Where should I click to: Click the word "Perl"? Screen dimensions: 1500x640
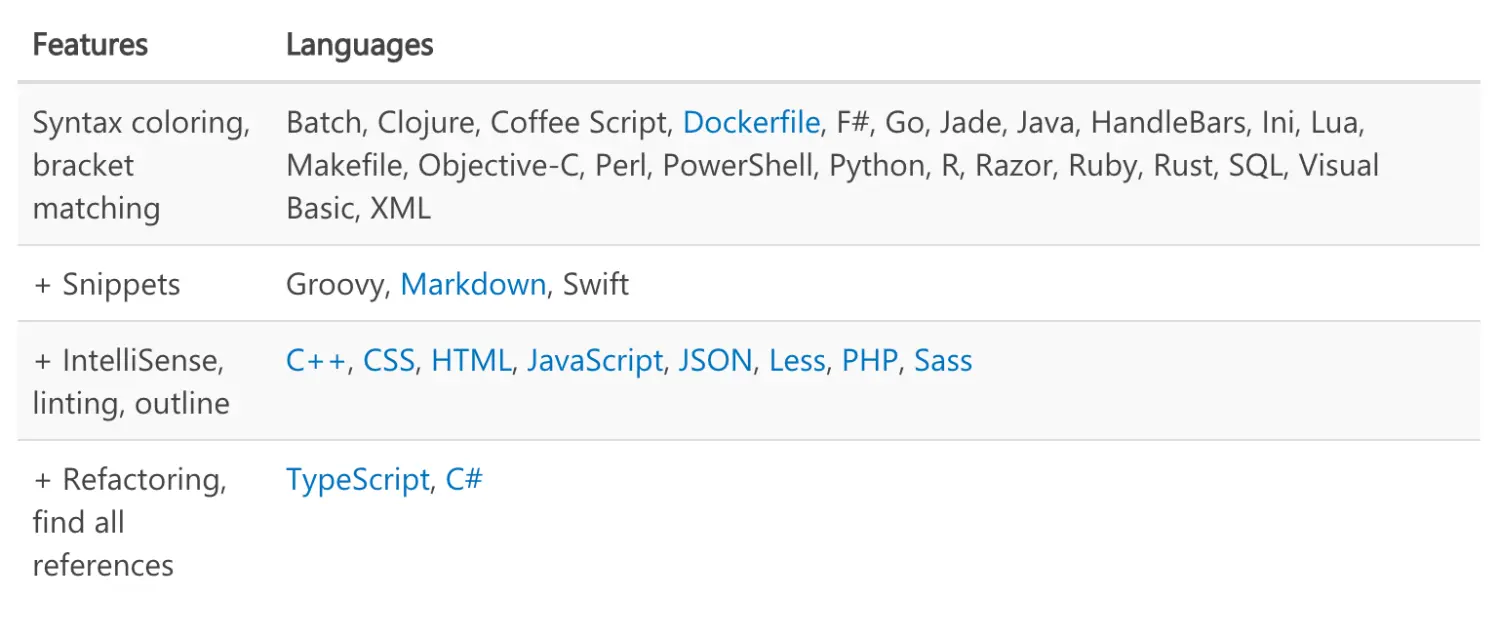pos(621,166)
